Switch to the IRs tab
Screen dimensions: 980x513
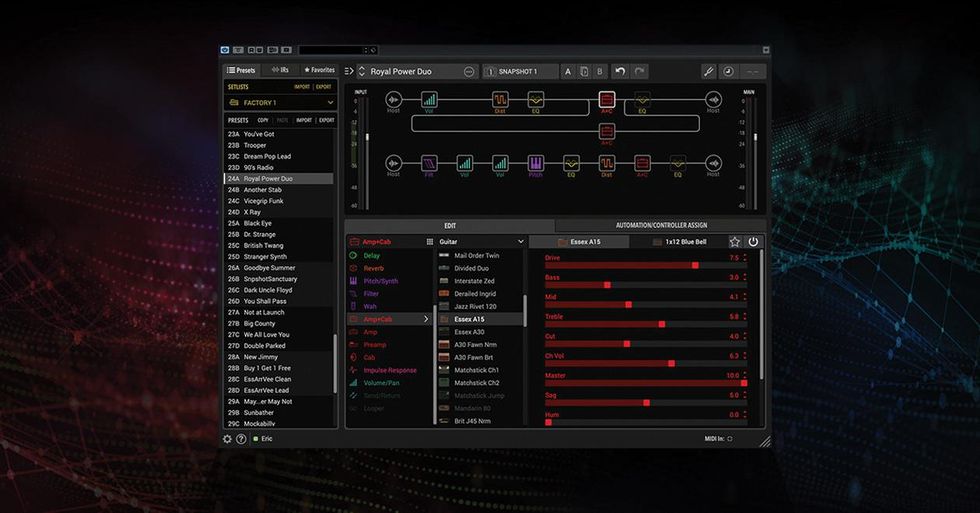[280, 70]
